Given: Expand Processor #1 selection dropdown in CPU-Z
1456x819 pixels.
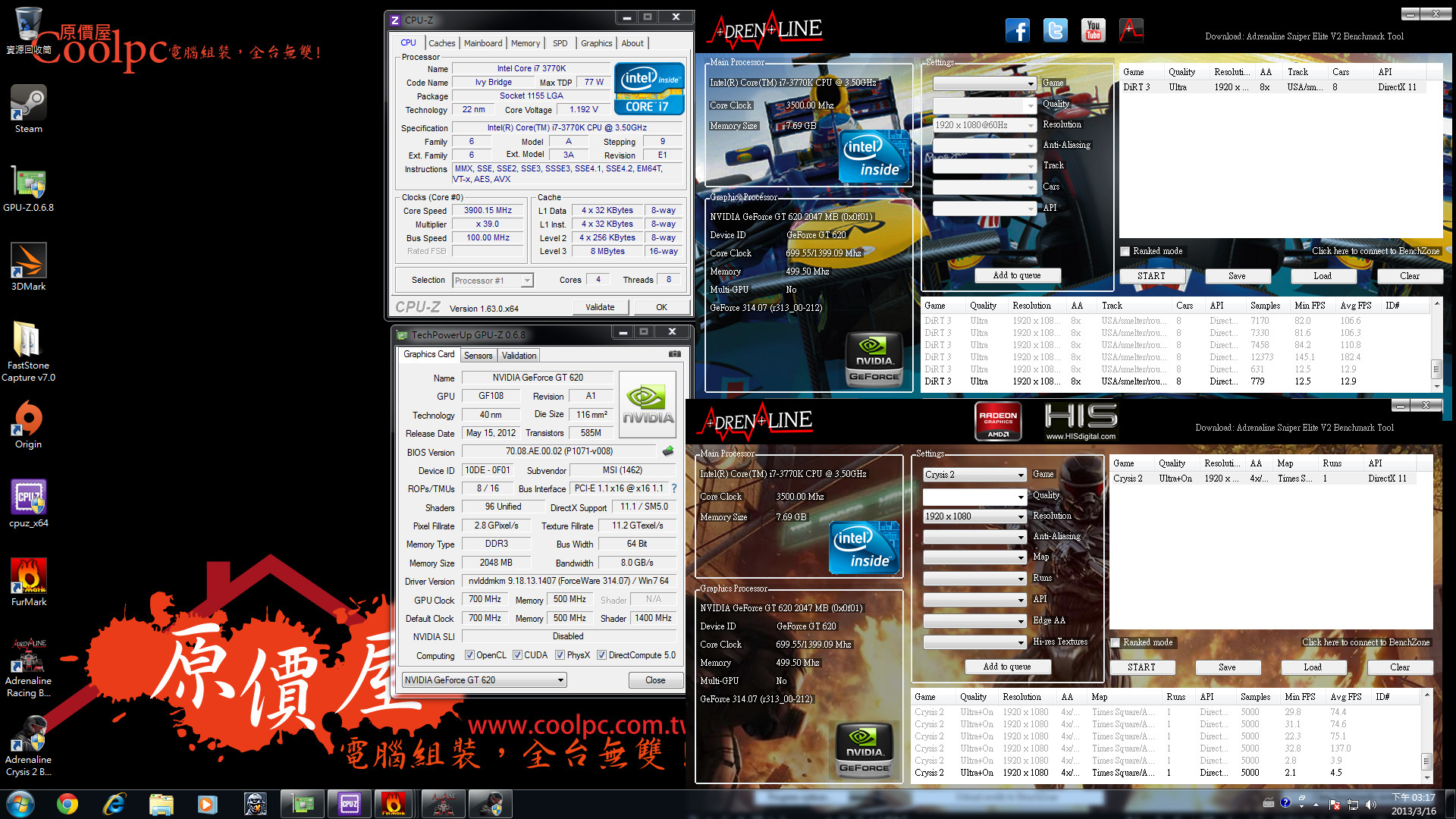Looking at the screenshot, I should pyautogui.click(x=526, y=281).
